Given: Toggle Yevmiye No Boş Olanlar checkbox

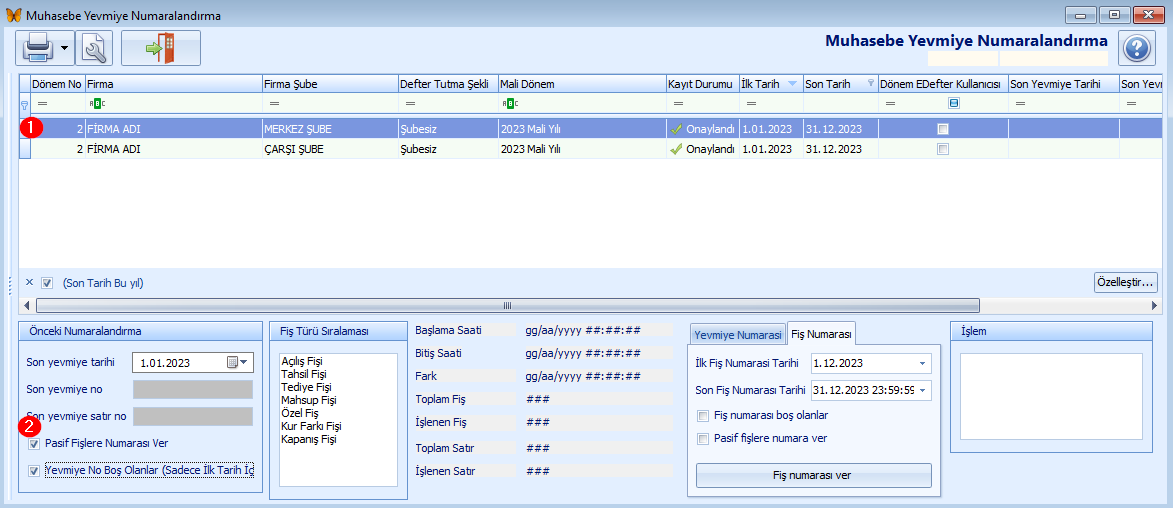Looking at the screenshot, I should coord(35,471).
